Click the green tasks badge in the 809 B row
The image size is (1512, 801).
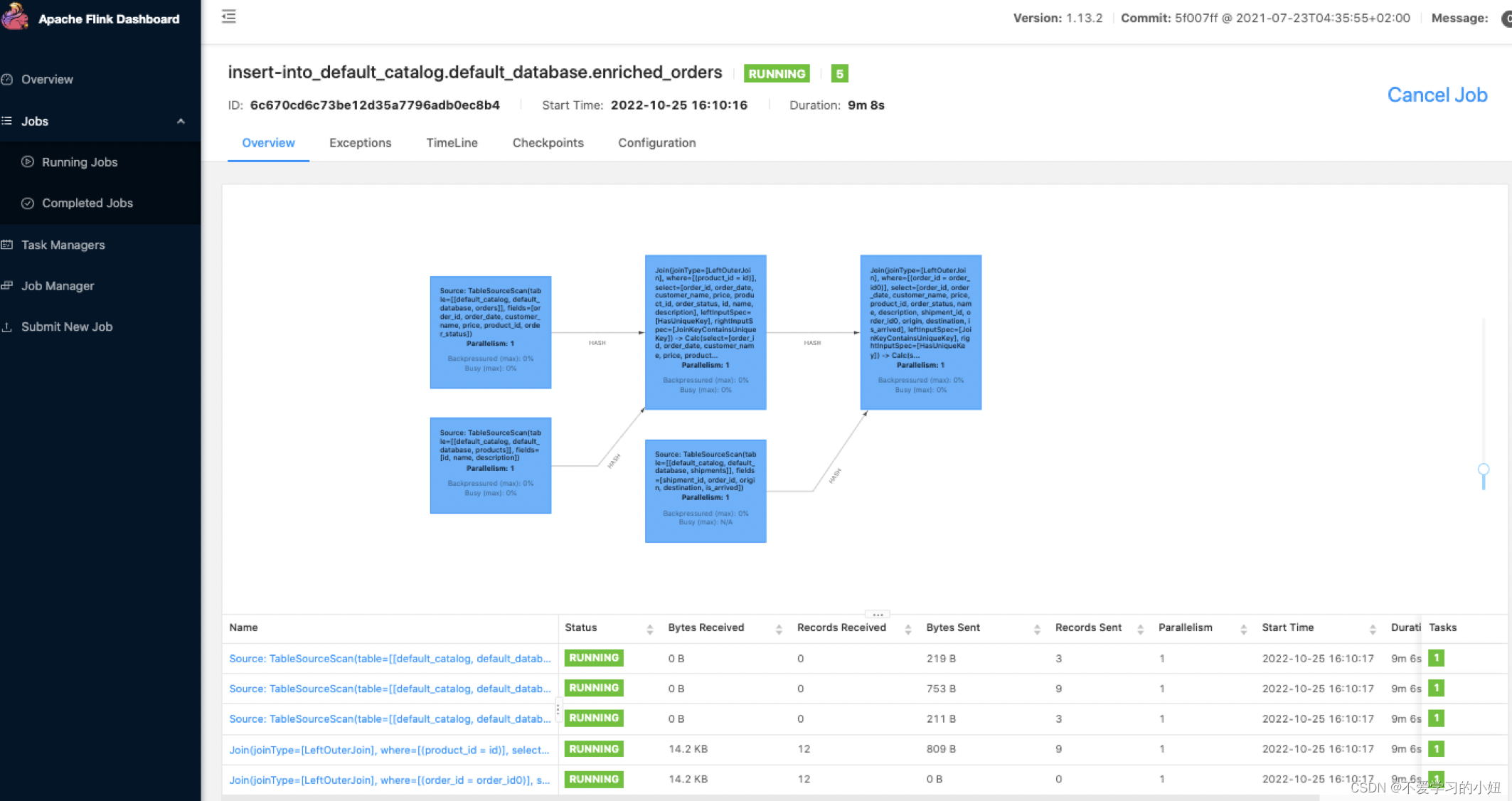coord(1436,749)
